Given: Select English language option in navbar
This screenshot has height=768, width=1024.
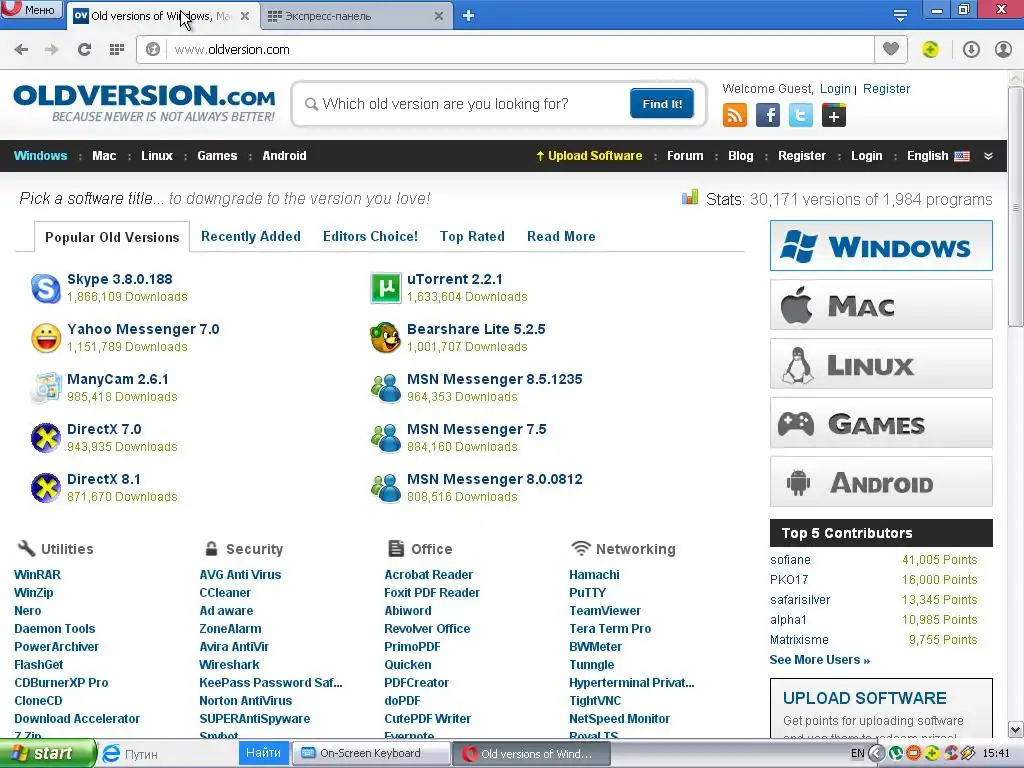Looking at the screenshot, I should [x=938, y=156].
